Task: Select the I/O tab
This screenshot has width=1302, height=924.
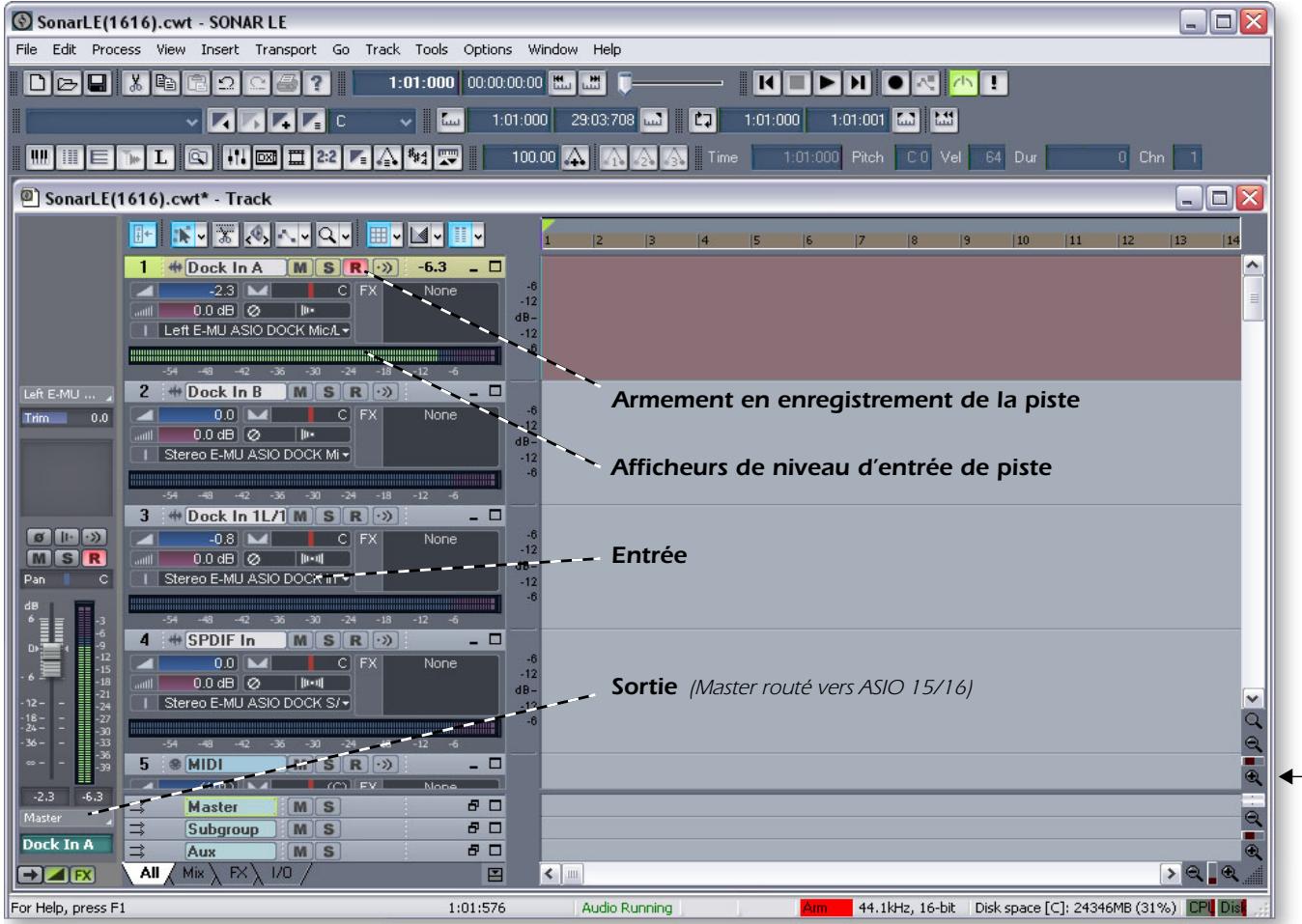Action: [281, 873]
